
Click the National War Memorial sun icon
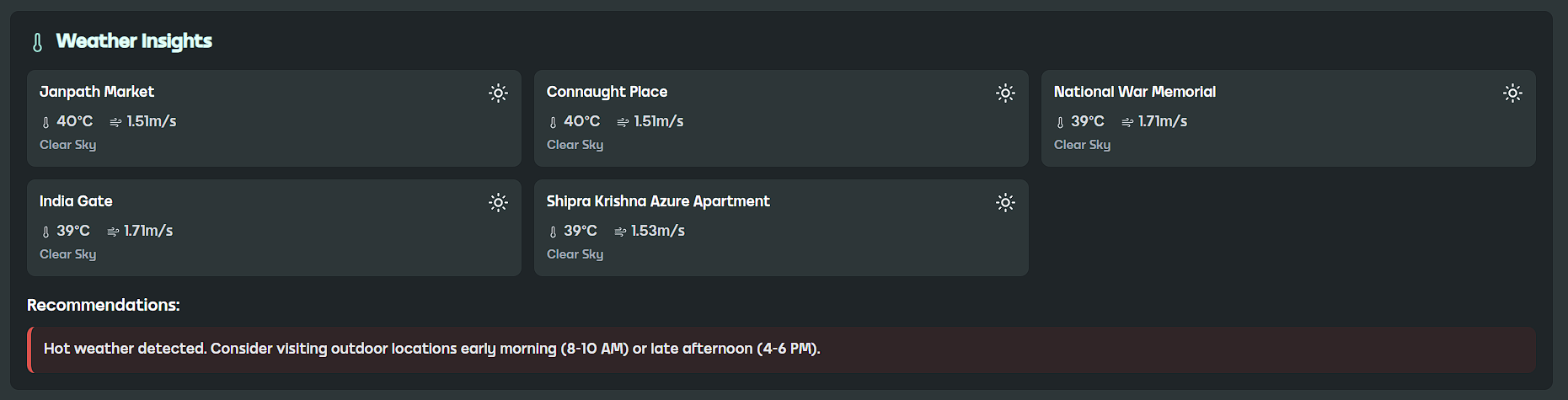[x=1512, y=93]
